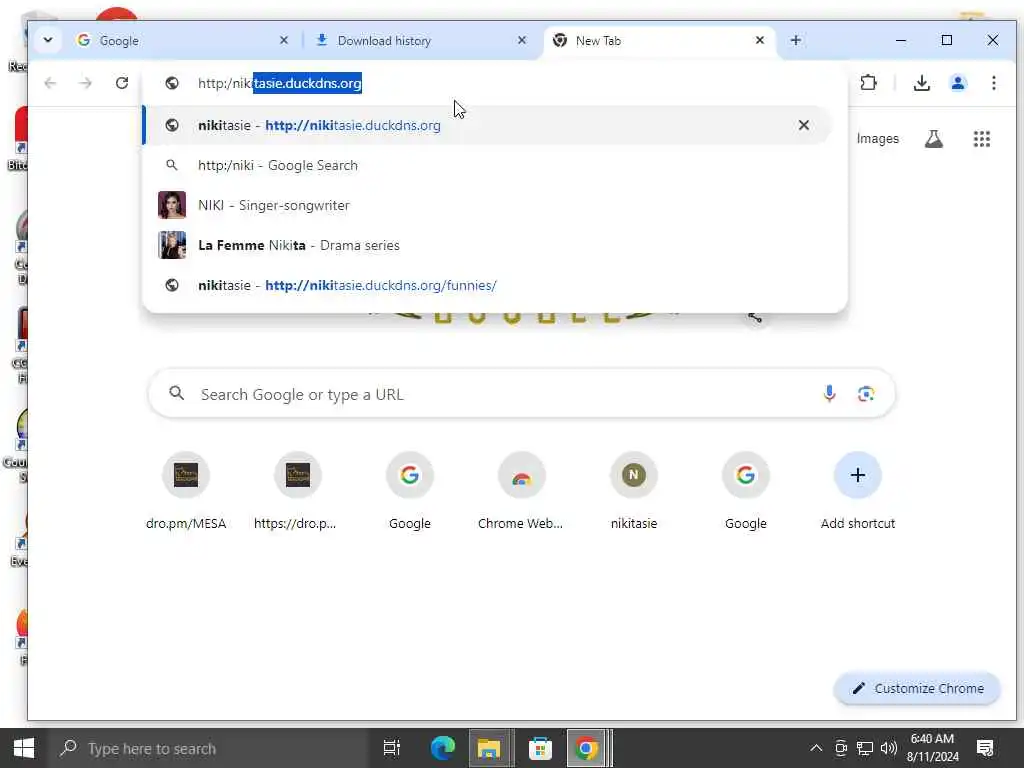
Task: Open nikitasie shortcut tile
Action: [x=633, y=491]
